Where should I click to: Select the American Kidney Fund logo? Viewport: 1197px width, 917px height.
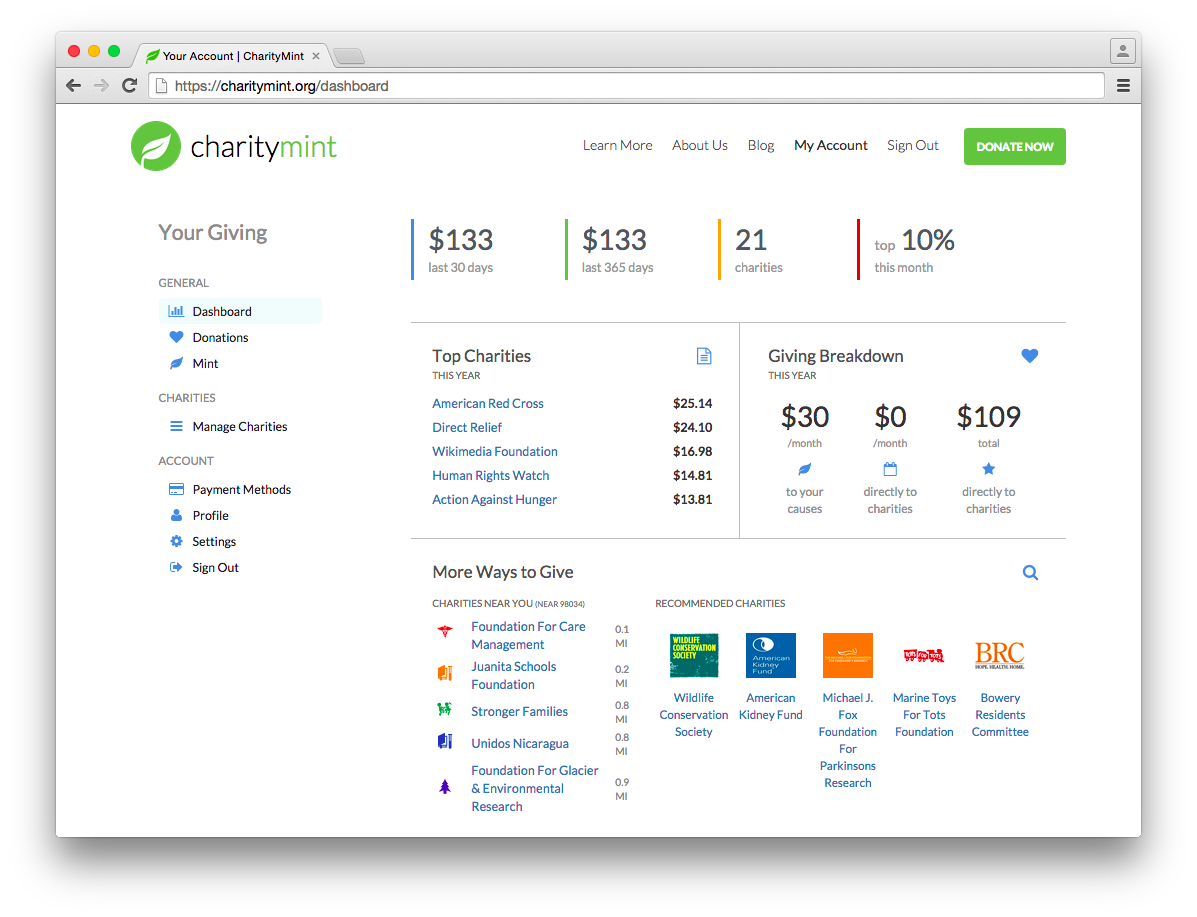[x=771, y=655]
